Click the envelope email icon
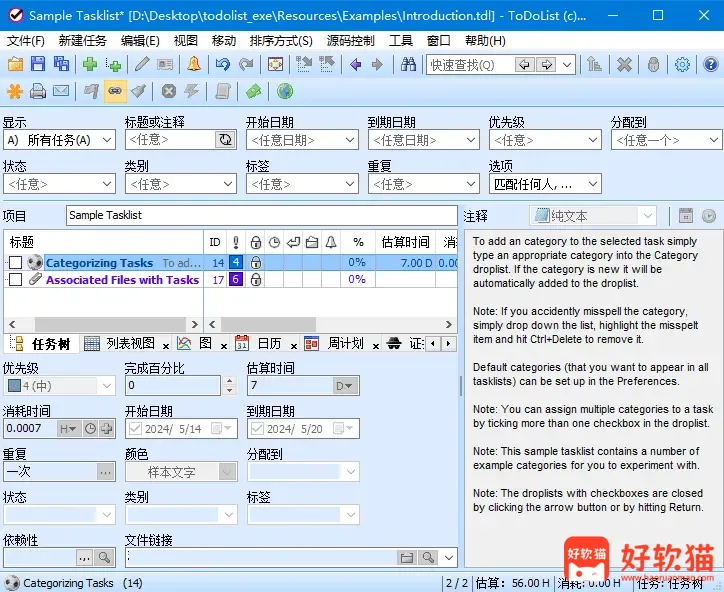This screenshot has width=724, height=592. pyautogui.click(x=61, y=91)
